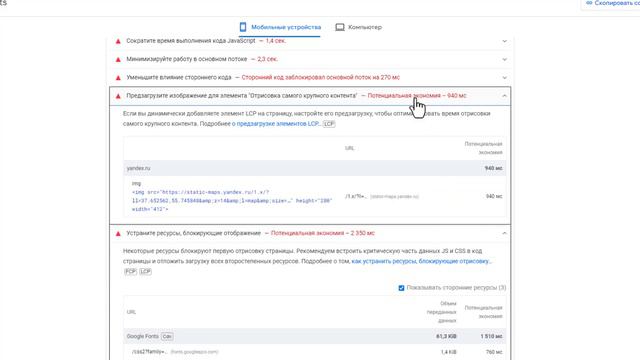Switch to Мобильные устройства tab
The image size is (640, 360).
280,27
